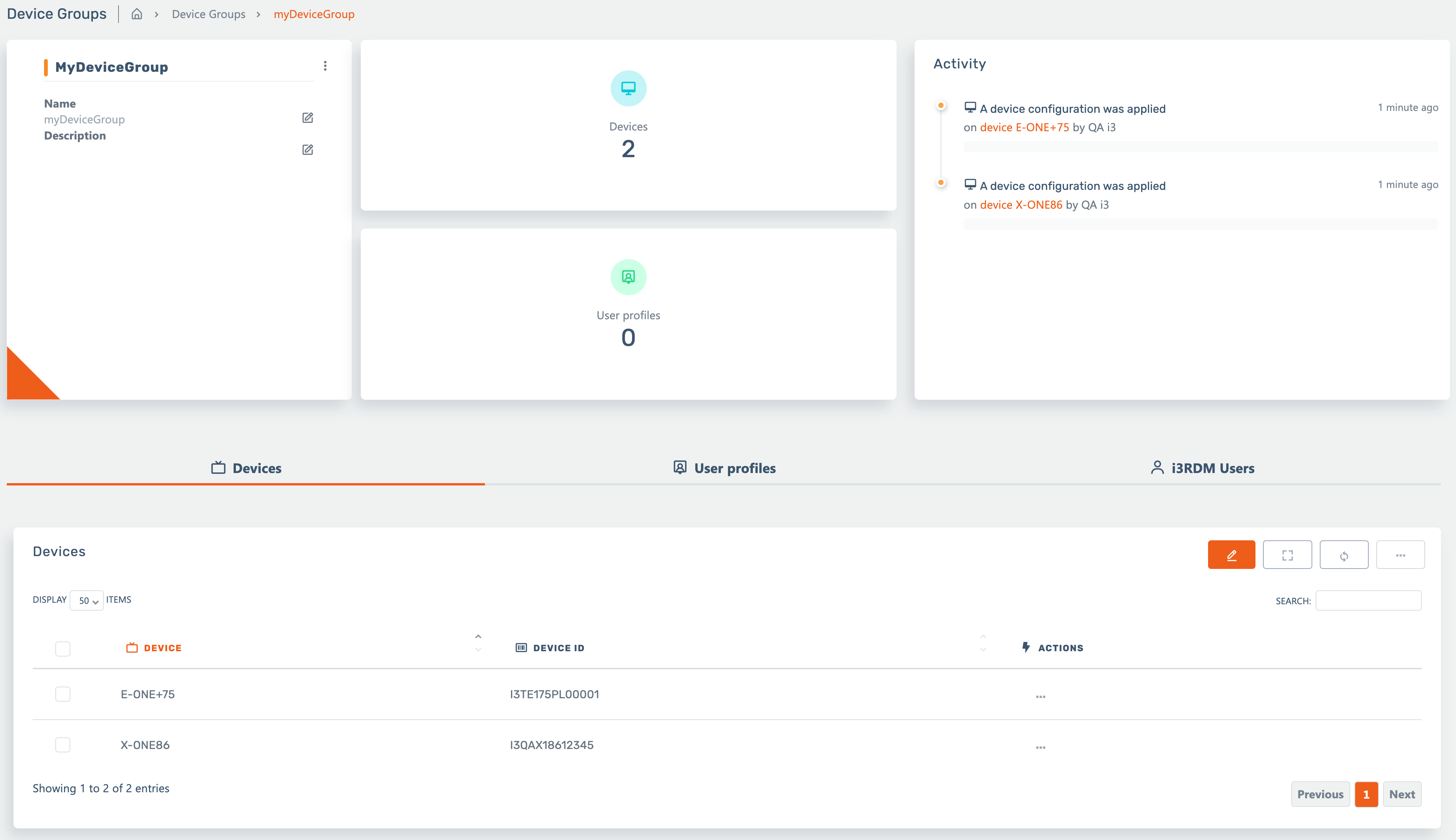1456x840 pixels.
Task: Switch to the User profiles tab
Action: 724,468
